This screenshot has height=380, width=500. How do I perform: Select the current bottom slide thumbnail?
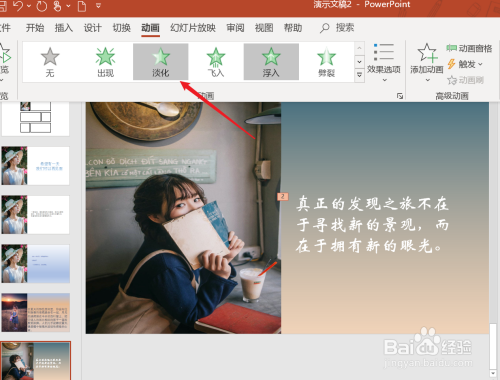click(36, 361)
